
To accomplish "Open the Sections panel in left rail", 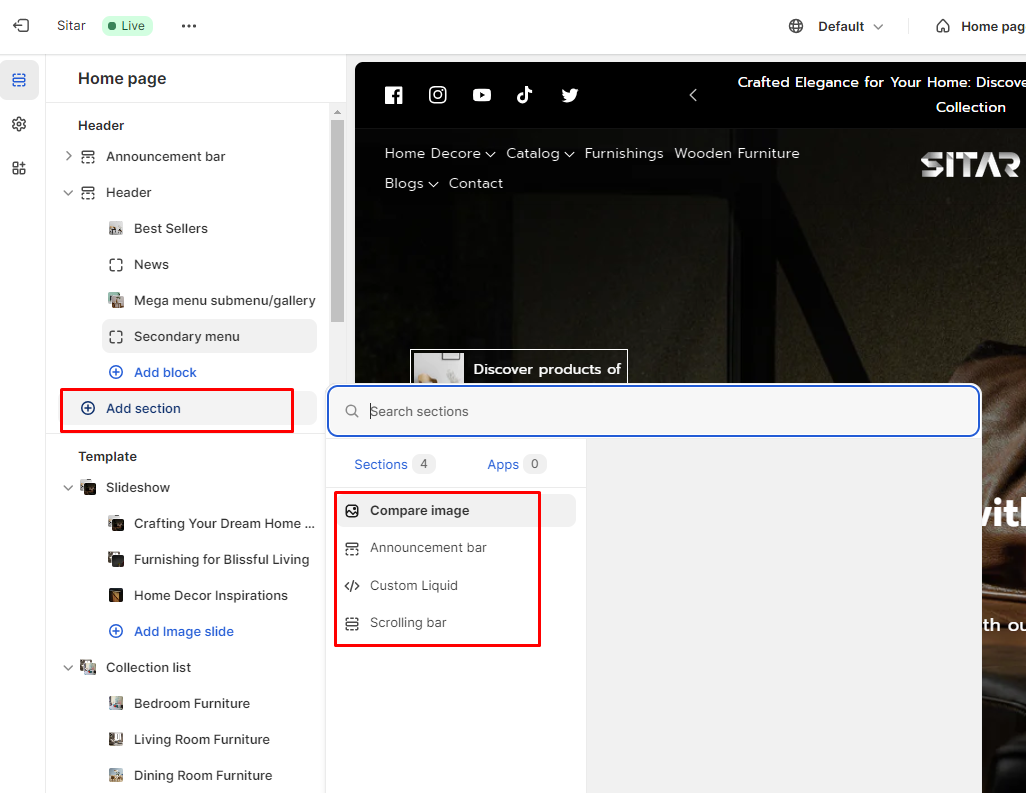I will point(19,80).
